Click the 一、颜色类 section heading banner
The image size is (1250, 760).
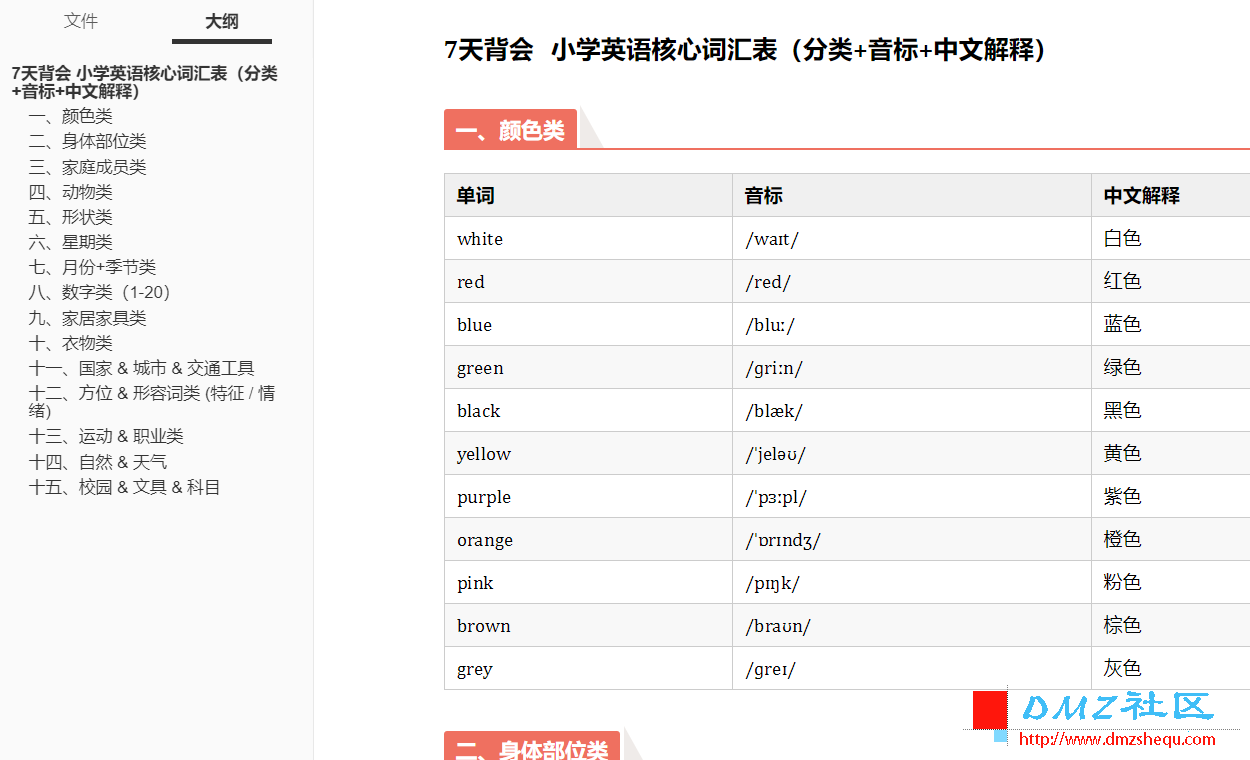(510, 130)
